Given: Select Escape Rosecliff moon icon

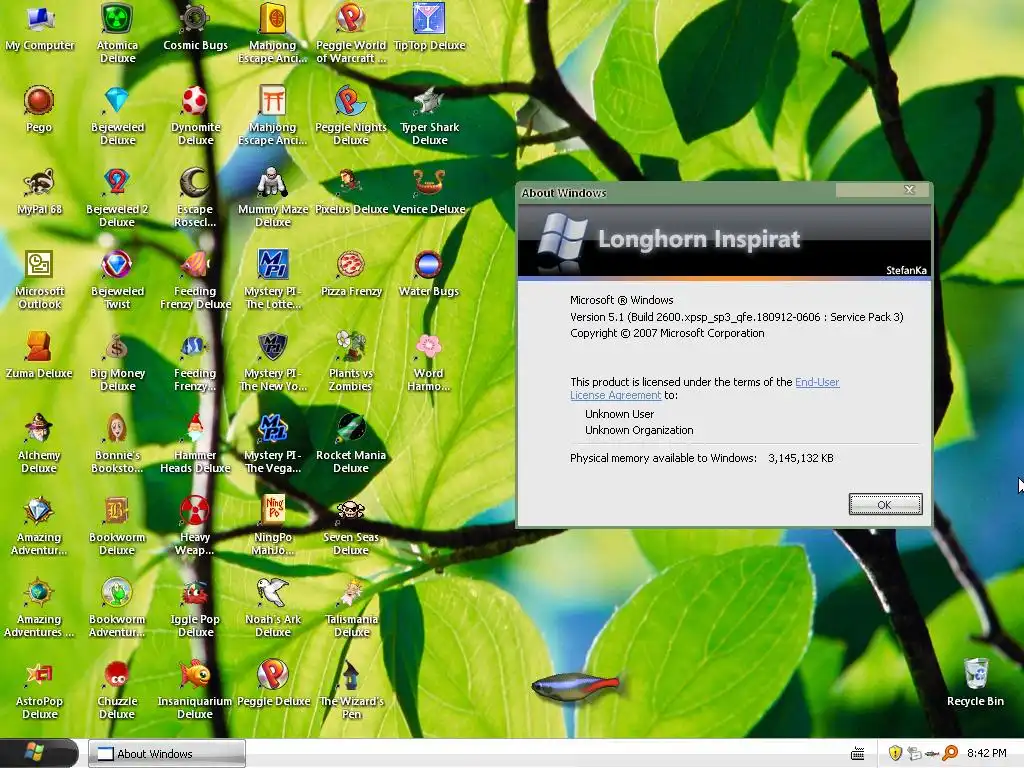Looking at the screenshot, I should (x=195, y=197).
